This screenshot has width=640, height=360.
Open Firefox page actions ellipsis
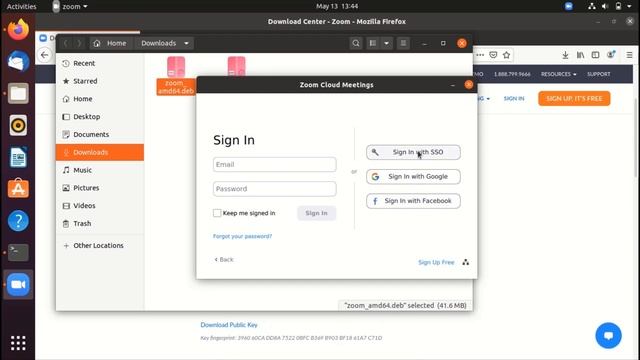[480, 55]
